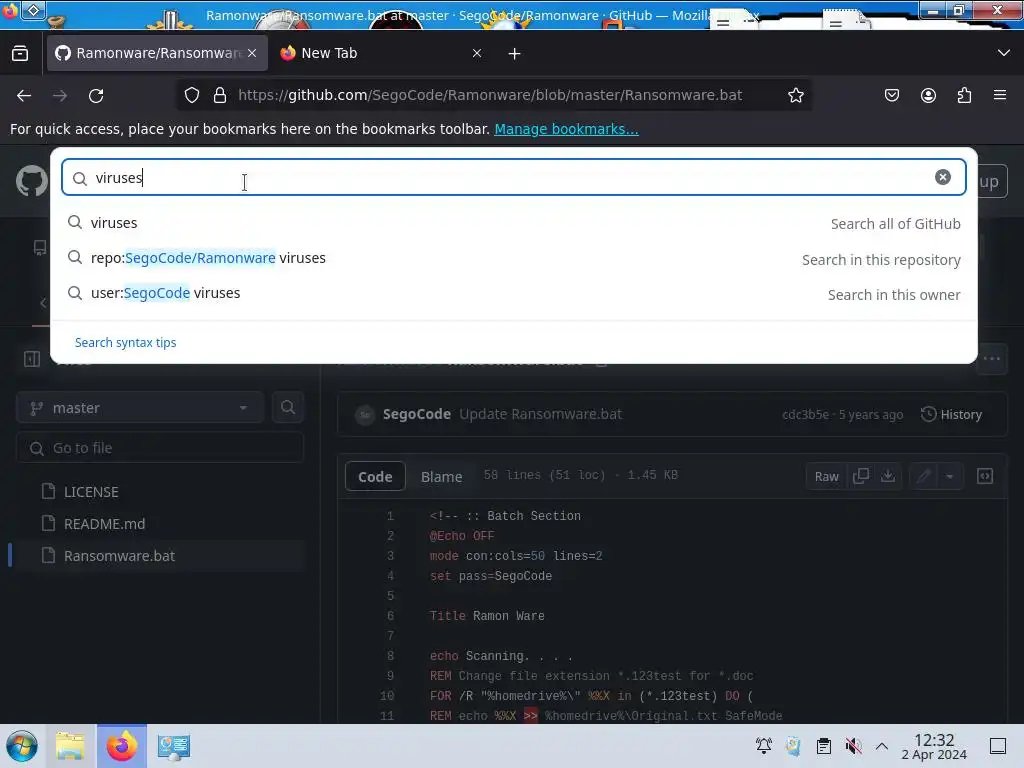The width and height of the screenshot is (1024, 768).
Task: Click the search files magnifier button
Action: [x=287, y=408]
